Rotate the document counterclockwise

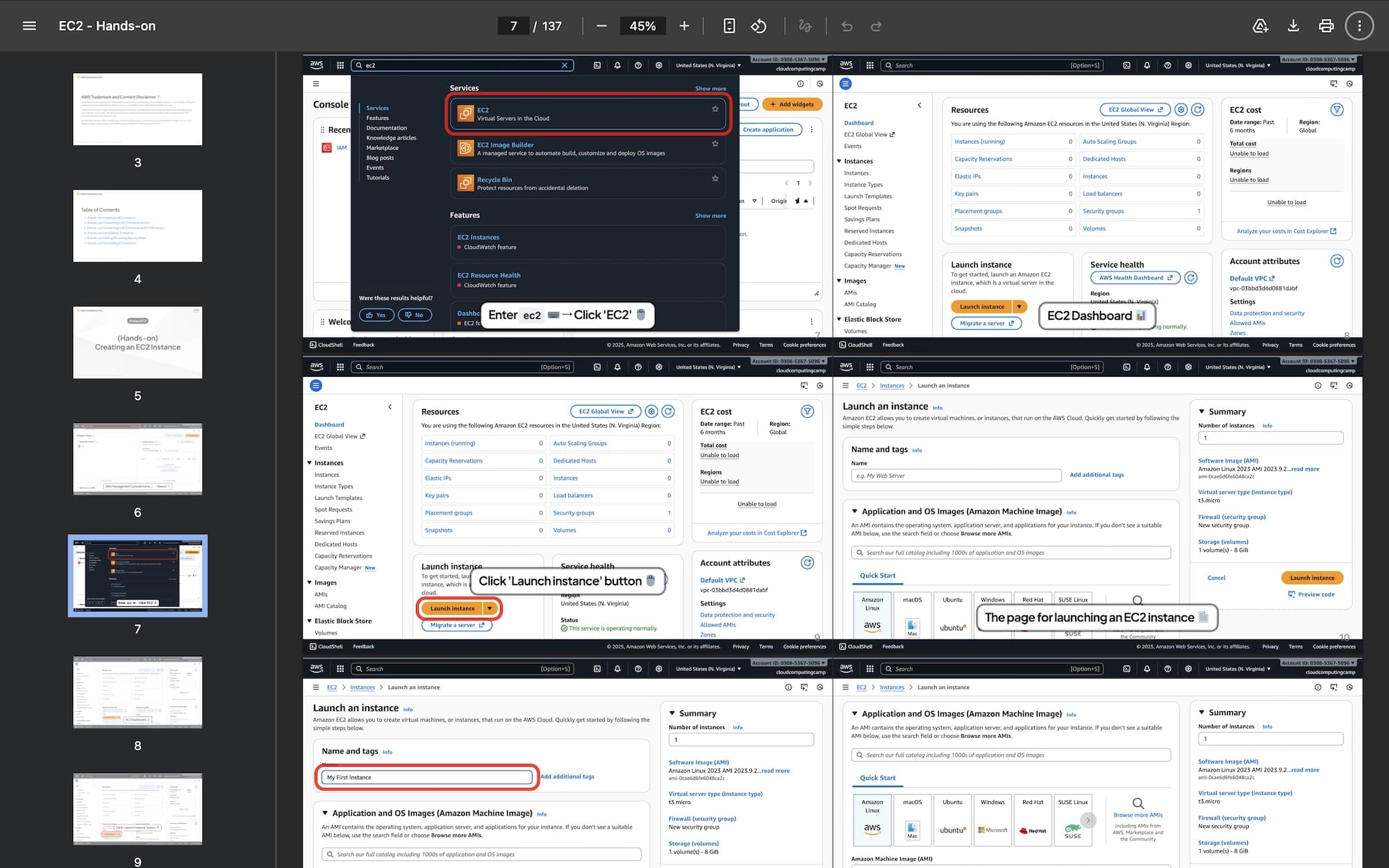tap(758, 26)
